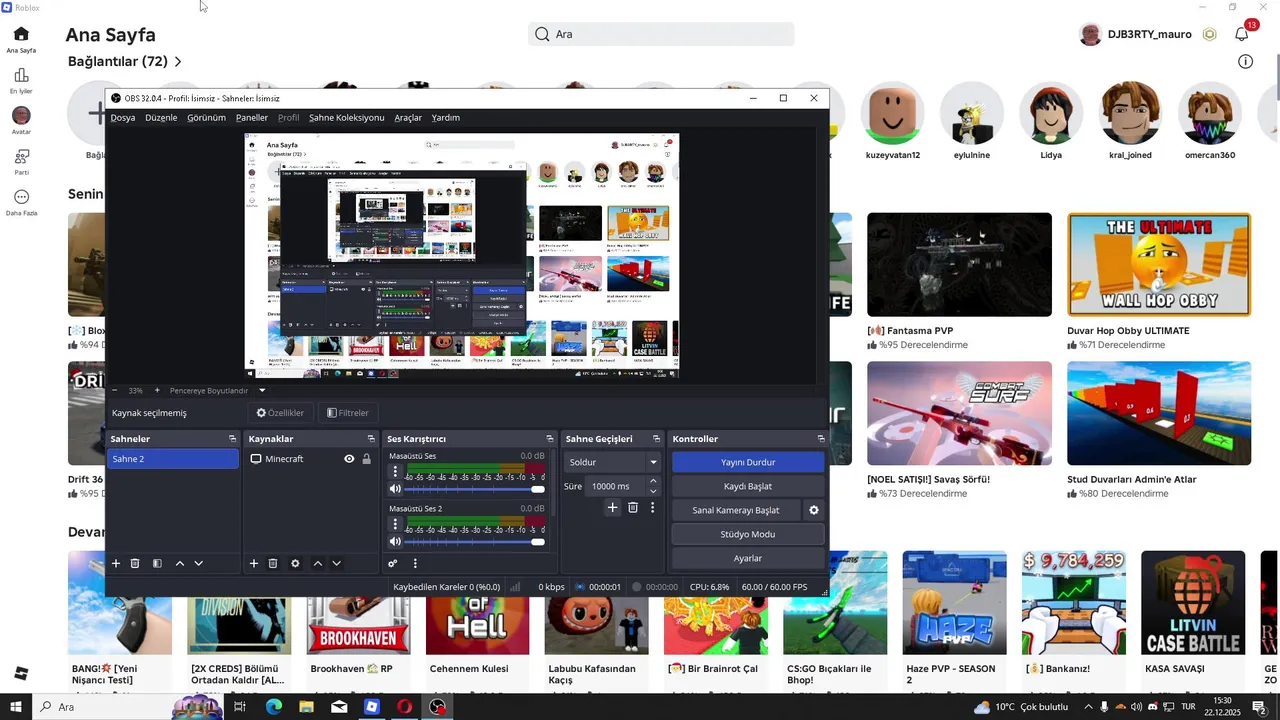Image resolution: width=1280 pixels, height=720 pixels.
Task: Adjust Masaüstü Ses 2 volume slider
Action: pos(475,541)
